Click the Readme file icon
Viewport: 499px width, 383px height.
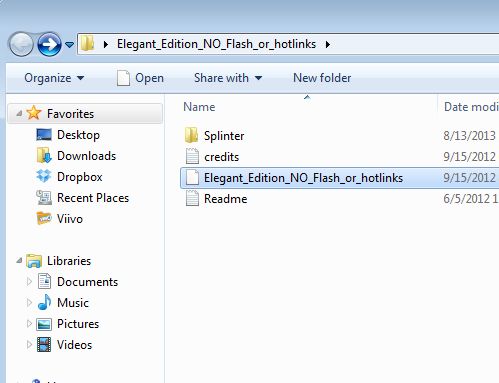[192, 198]
